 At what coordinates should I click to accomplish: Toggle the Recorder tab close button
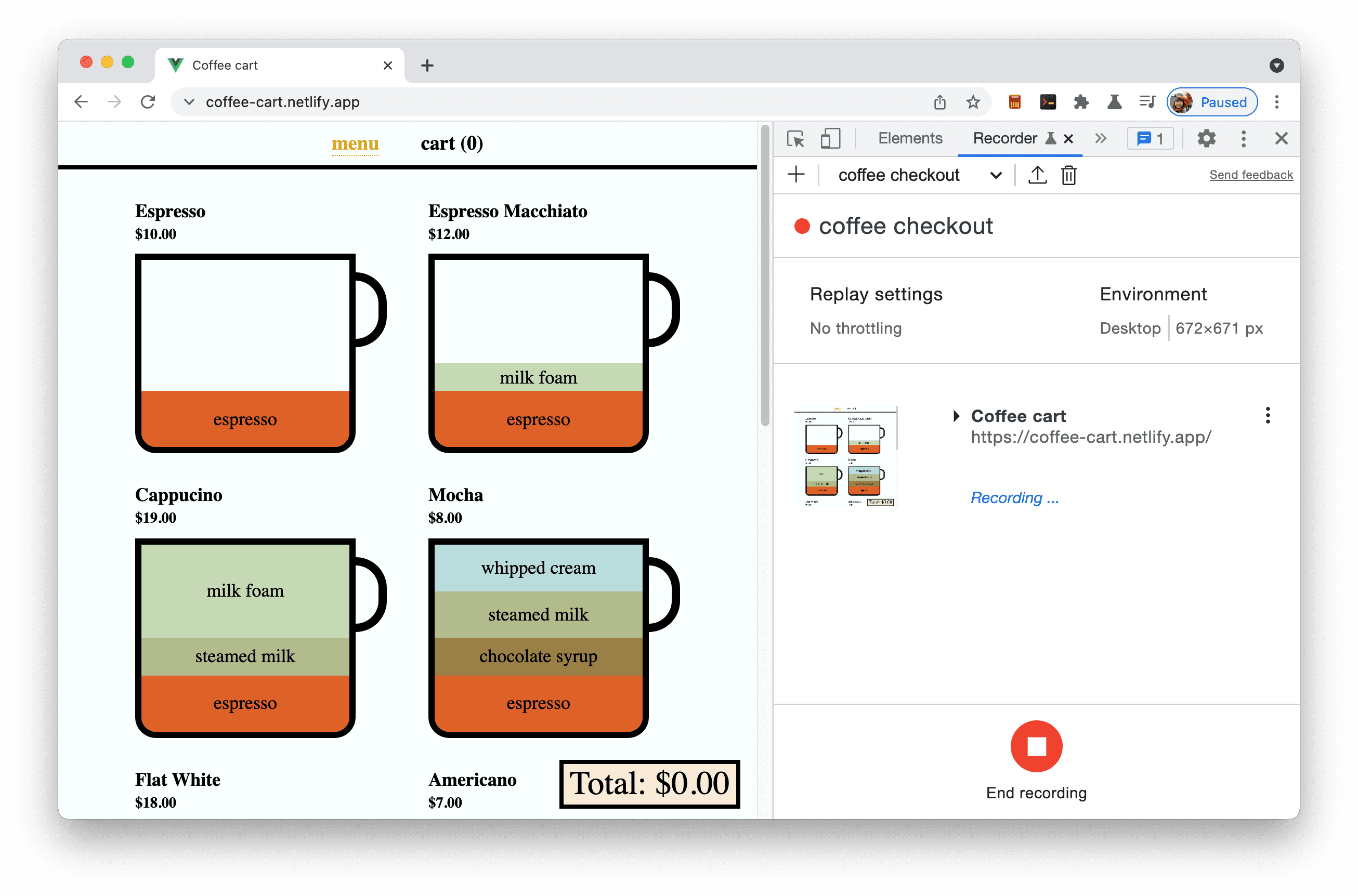pos(1068,139)
